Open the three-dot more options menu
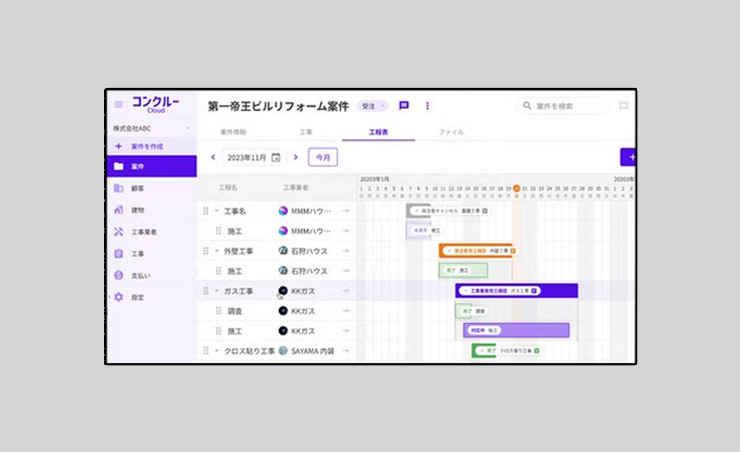 (x=427, y=105)
